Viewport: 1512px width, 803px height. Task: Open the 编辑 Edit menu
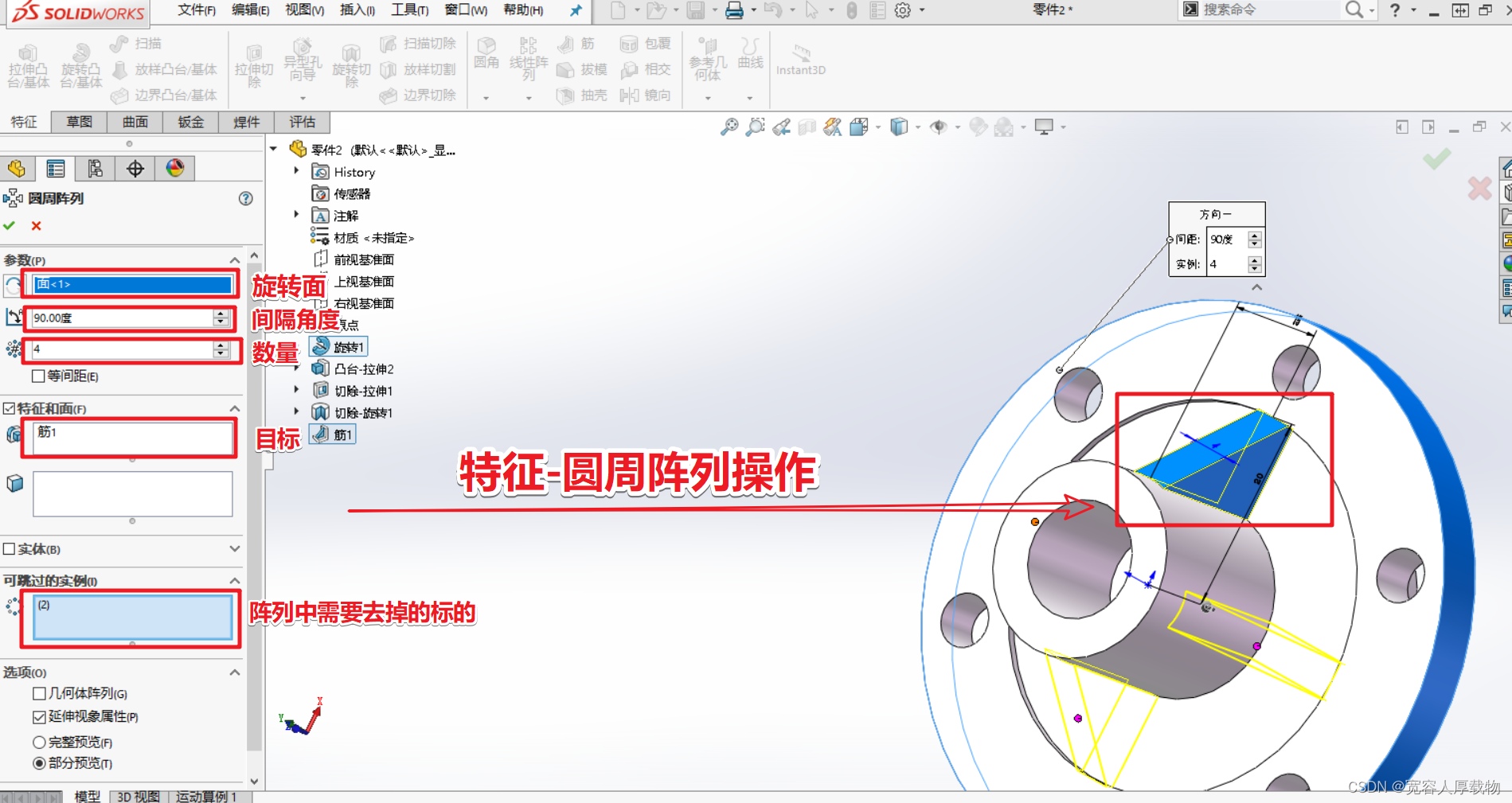250,10
